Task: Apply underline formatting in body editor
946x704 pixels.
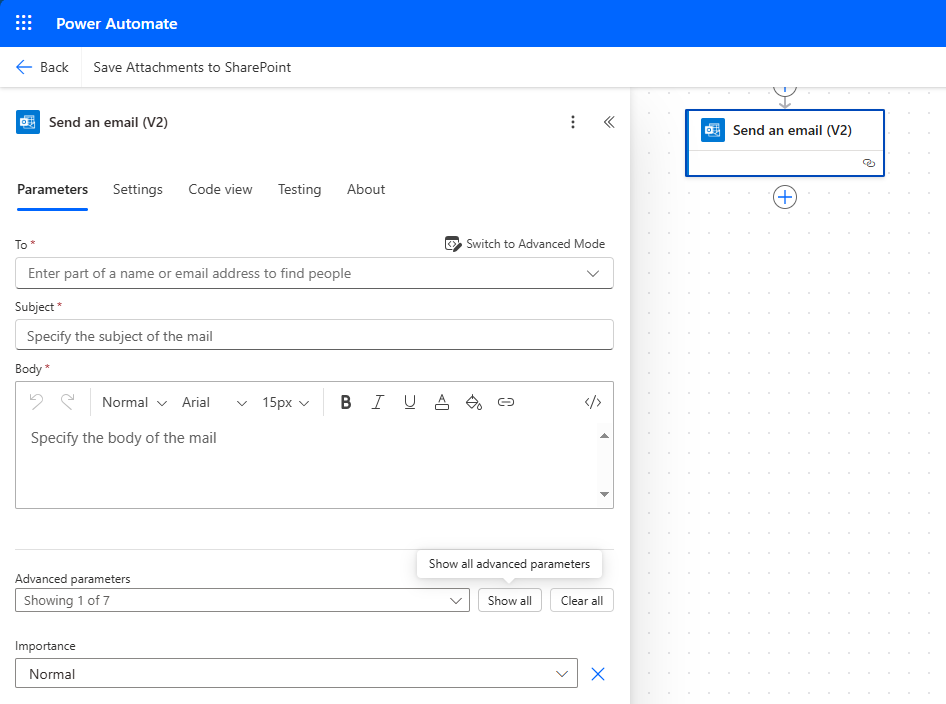Action: pos(410,401)
